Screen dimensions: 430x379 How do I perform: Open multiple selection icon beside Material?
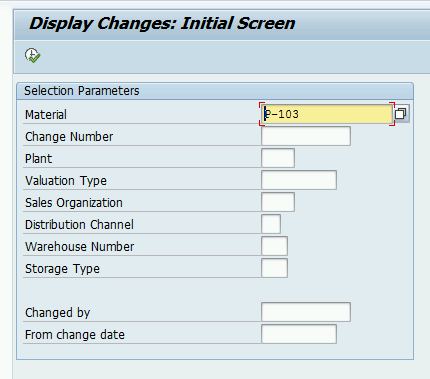pyautogui.click(x=401, y=114)
